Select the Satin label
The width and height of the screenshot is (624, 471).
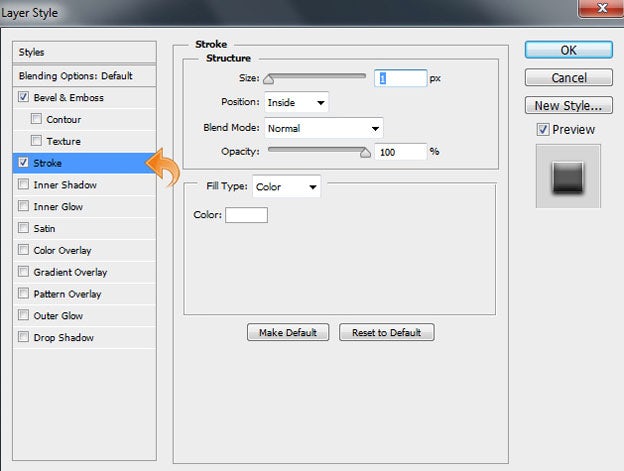[x=44, y=229]
